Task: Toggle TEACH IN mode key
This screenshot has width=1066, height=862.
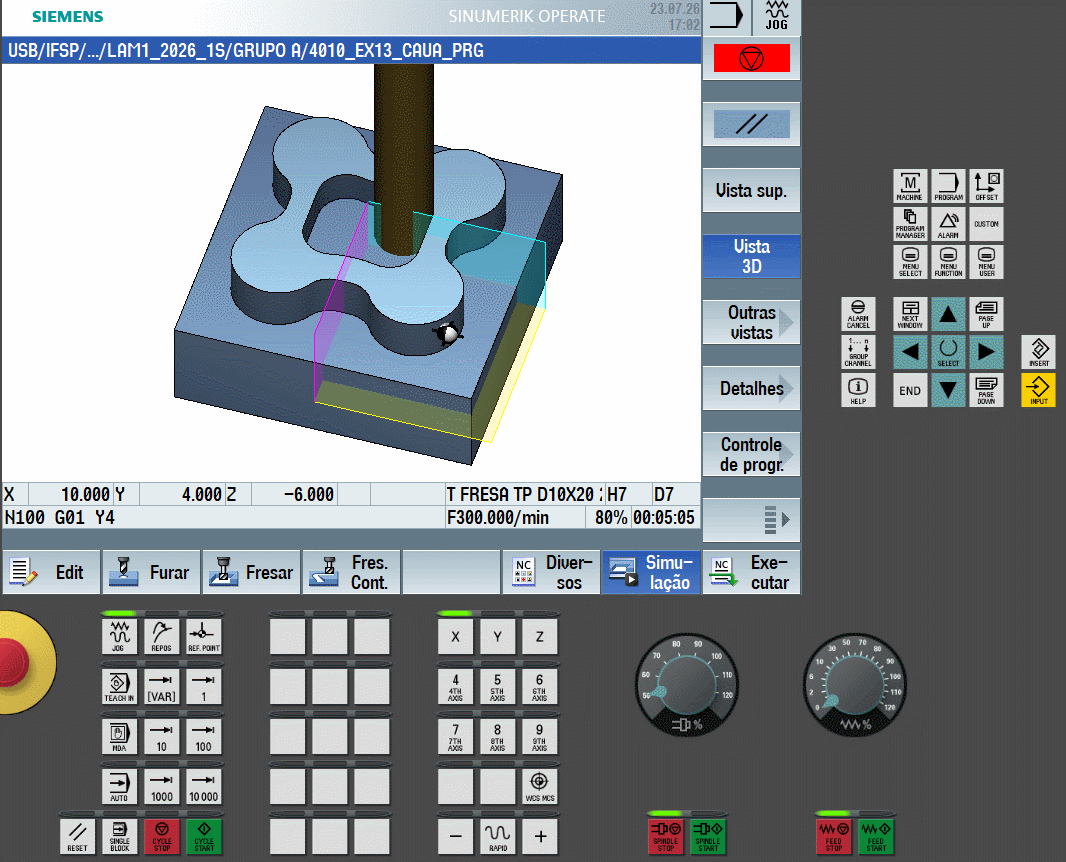Action: coord(119,687)
